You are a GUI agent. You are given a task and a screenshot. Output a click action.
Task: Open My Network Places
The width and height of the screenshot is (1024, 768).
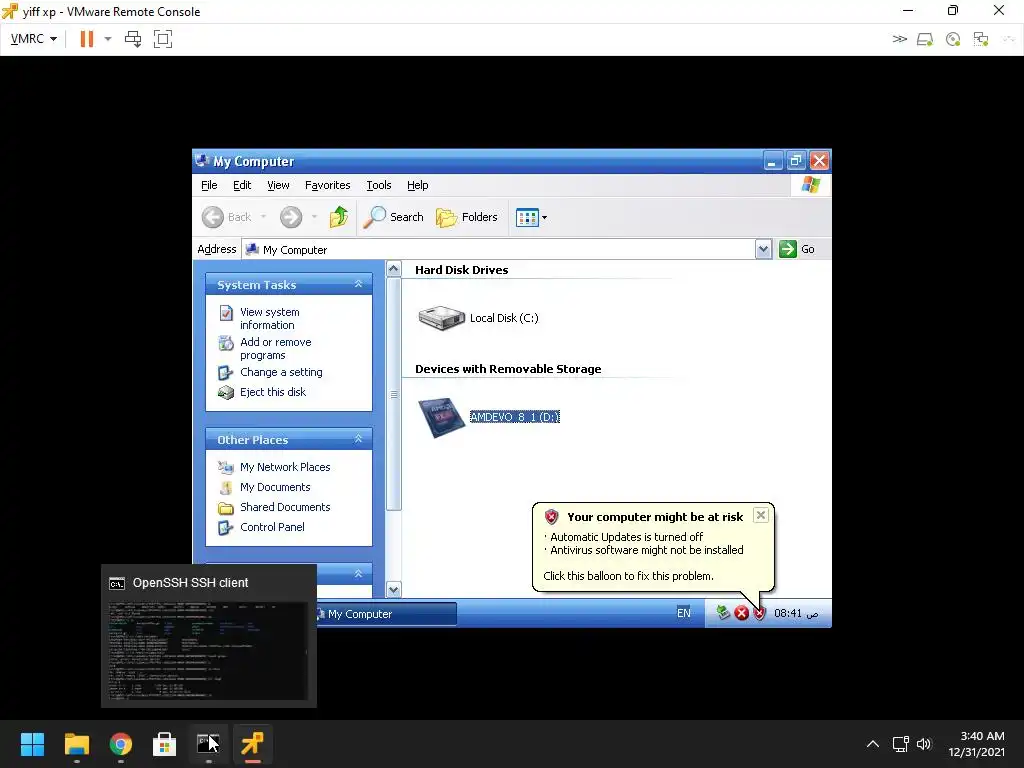point(285,467)
